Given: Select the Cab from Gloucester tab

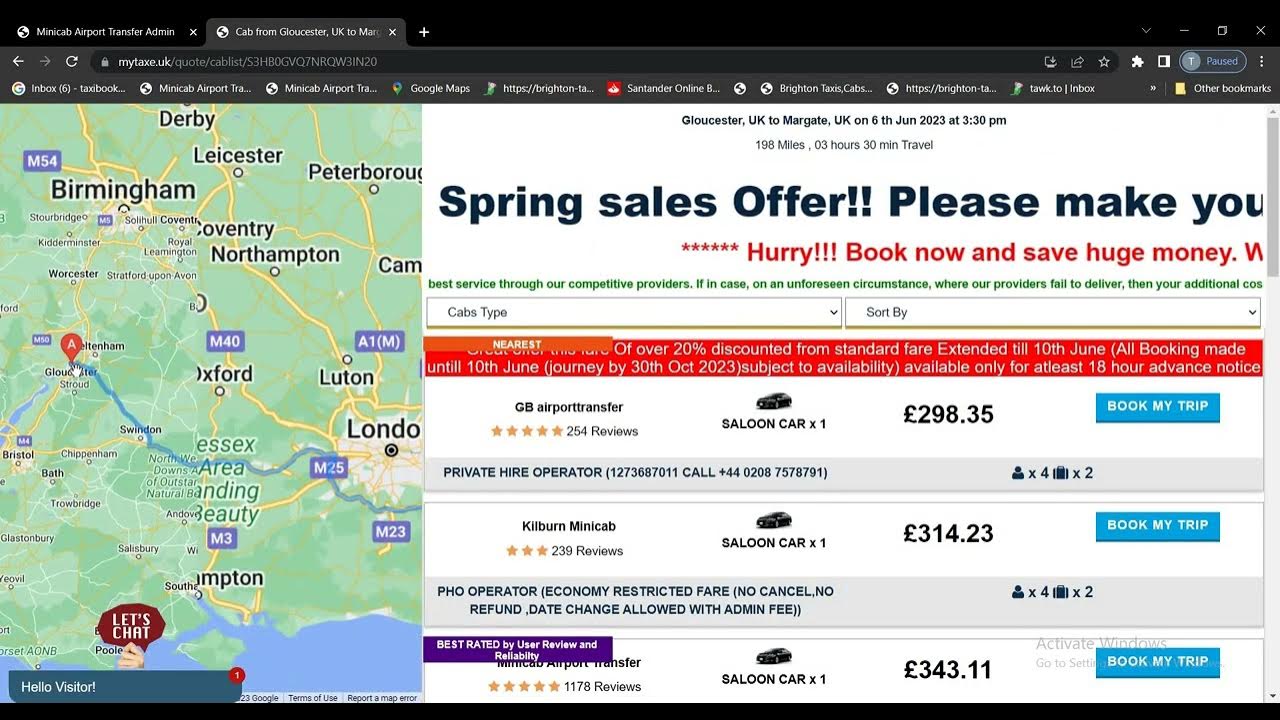Looking at the screenshot, I should (x=307, y=32).
